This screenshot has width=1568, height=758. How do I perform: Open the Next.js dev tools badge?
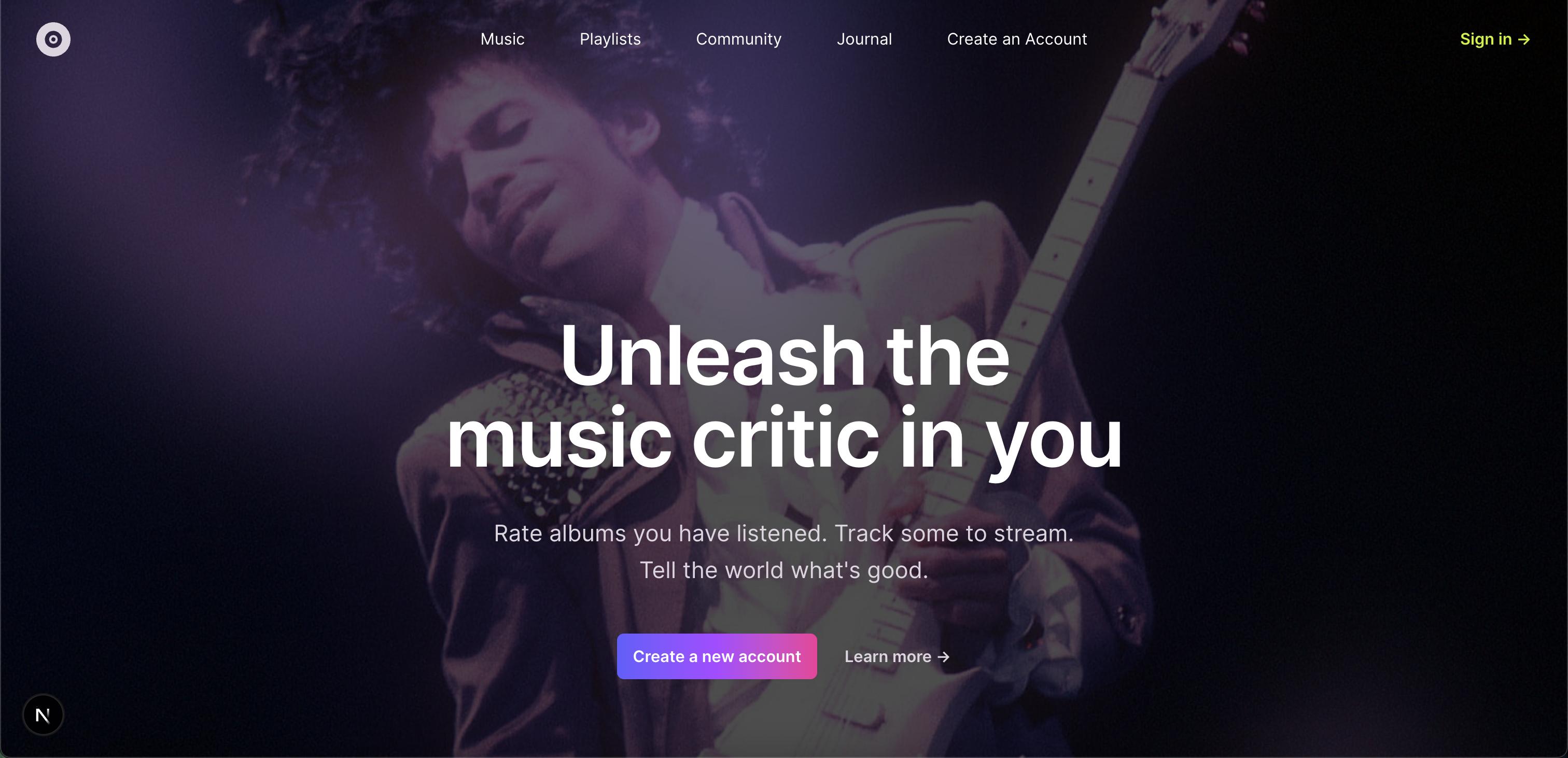click(x=43, y=715)
